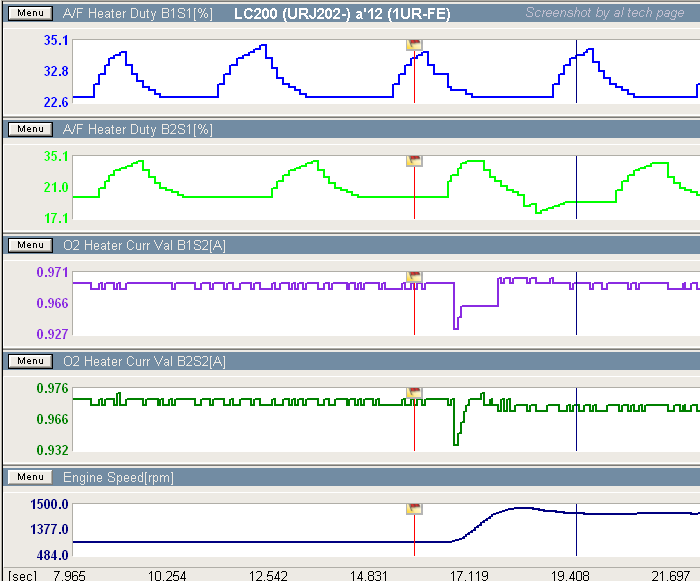Select the Engine Speed[rpm] title bar
700x581 pixels.
118,477
